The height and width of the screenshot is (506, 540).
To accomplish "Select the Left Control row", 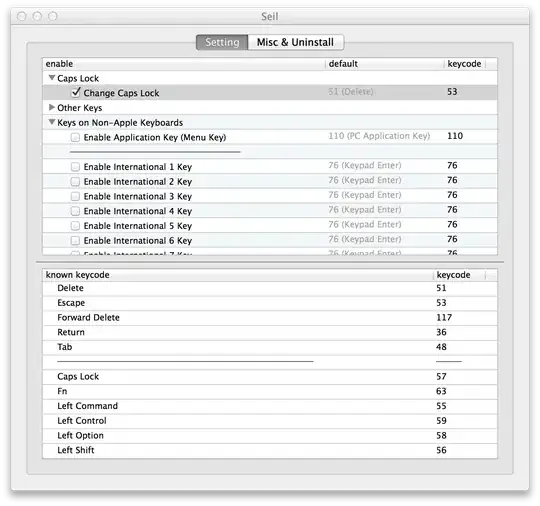I will click(270, 421).
